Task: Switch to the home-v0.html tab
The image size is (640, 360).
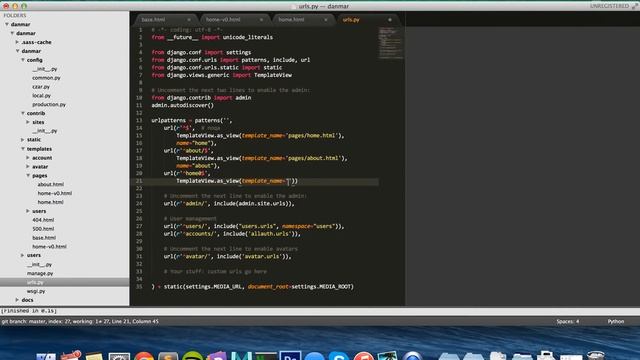Action: [223, 20]
